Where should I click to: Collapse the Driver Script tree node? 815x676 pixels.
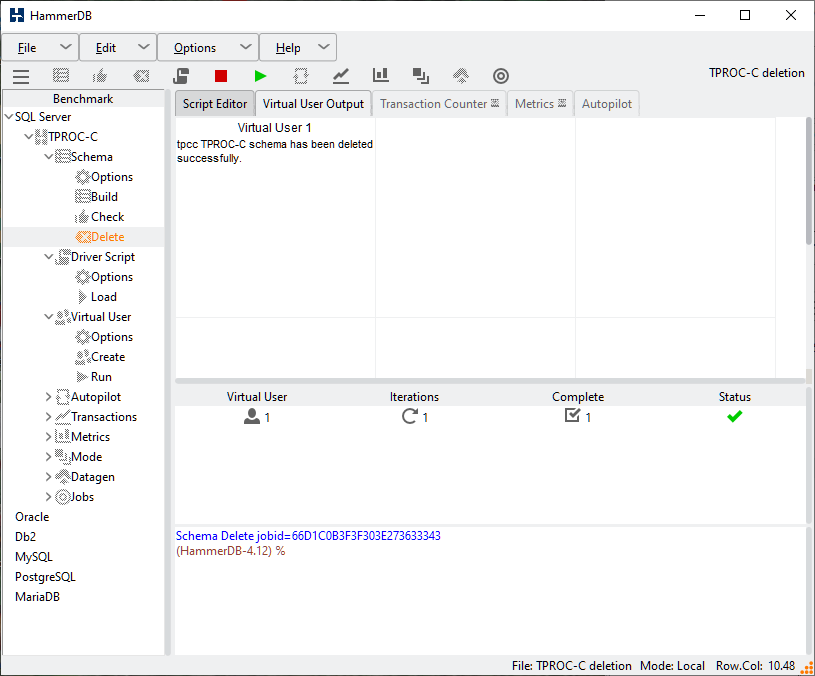pyautogui.click(x=49, y=257)
